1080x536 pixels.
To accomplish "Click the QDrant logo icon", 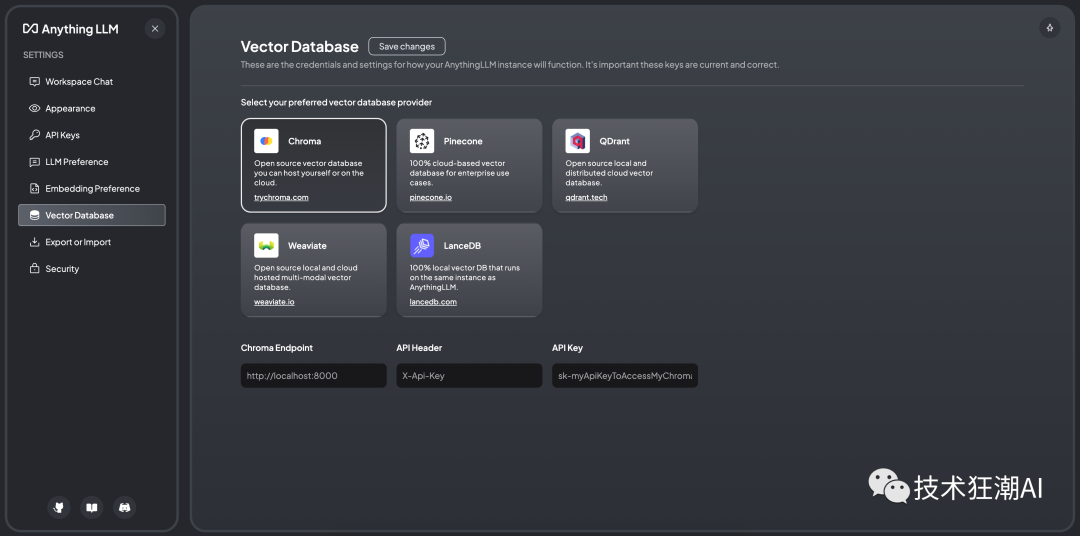I will 577,141.
